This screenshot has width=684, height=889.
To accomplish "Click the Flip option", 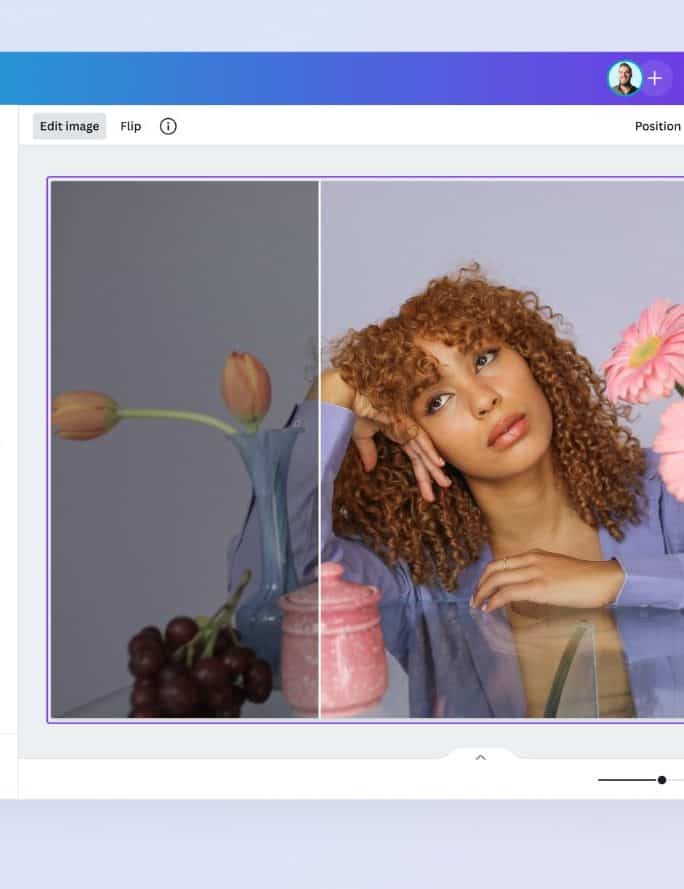I will [130, 126].
